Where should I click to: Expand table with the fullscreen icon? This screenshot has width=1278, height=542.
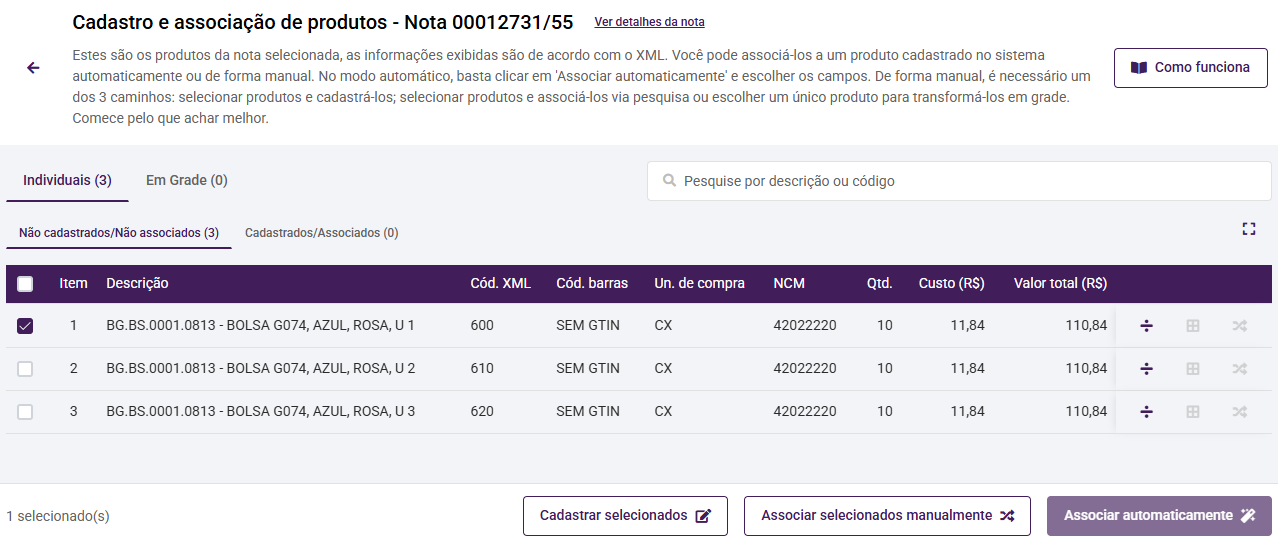[x=1248, y=229]
